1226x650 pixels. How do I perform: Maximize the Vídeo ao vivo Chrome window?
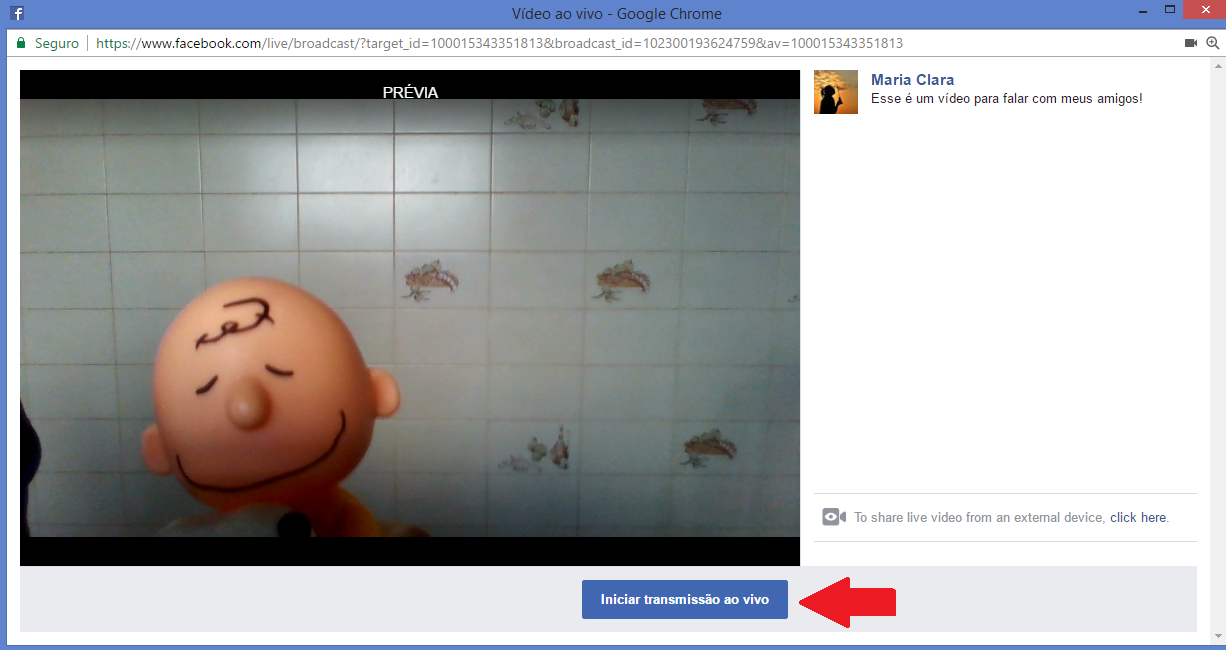1170,10
